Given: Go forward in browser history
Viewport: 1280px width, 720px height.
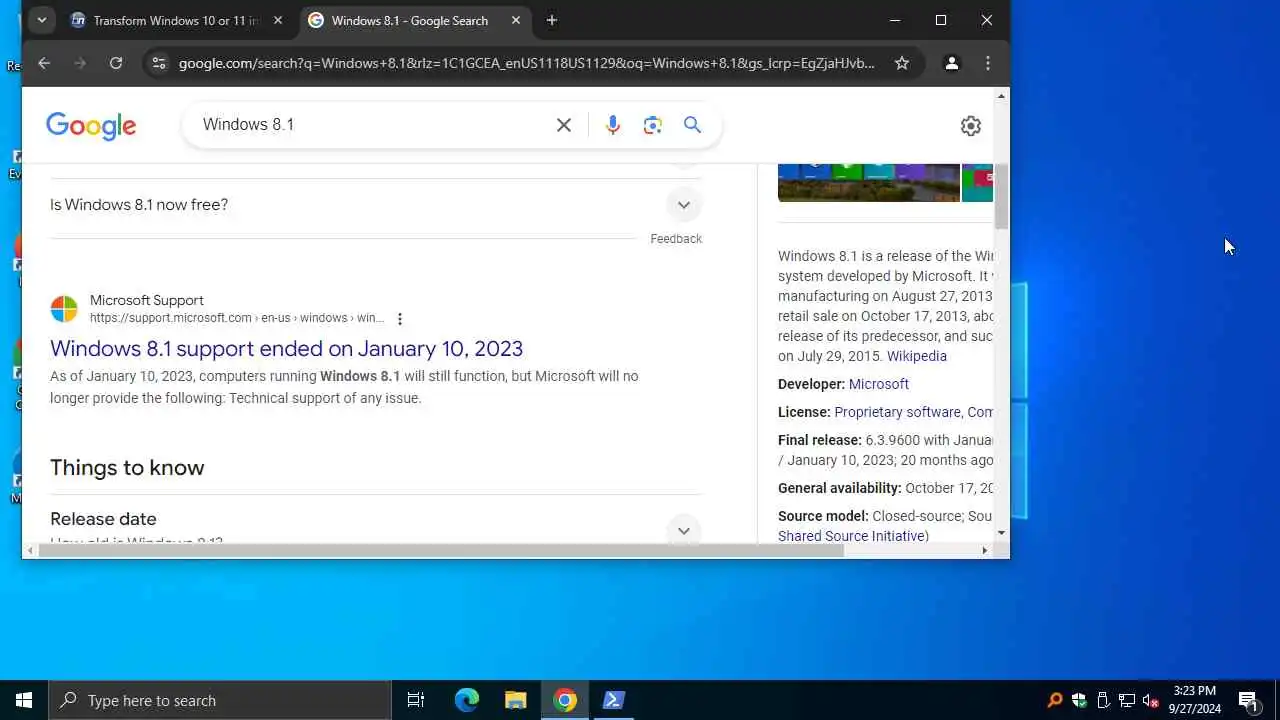Looking at the screenshot, I should point(80,63).
